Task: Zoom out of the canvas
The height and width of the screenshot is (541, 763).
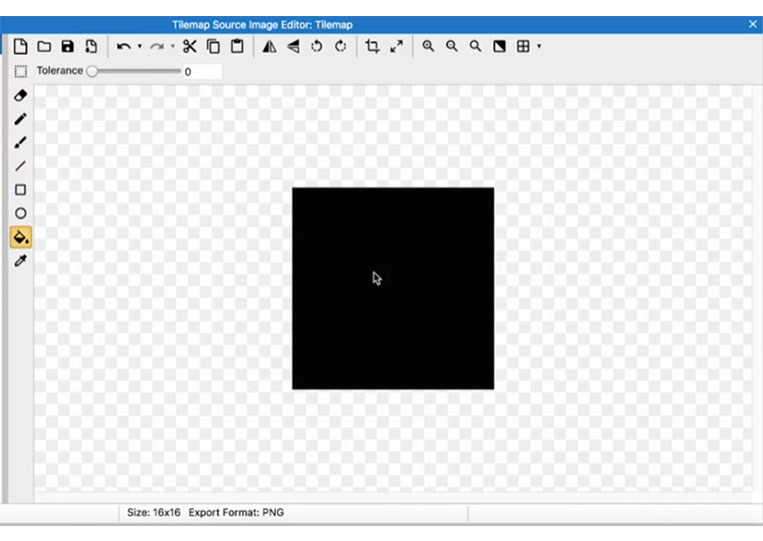Action: coord(452,46)
